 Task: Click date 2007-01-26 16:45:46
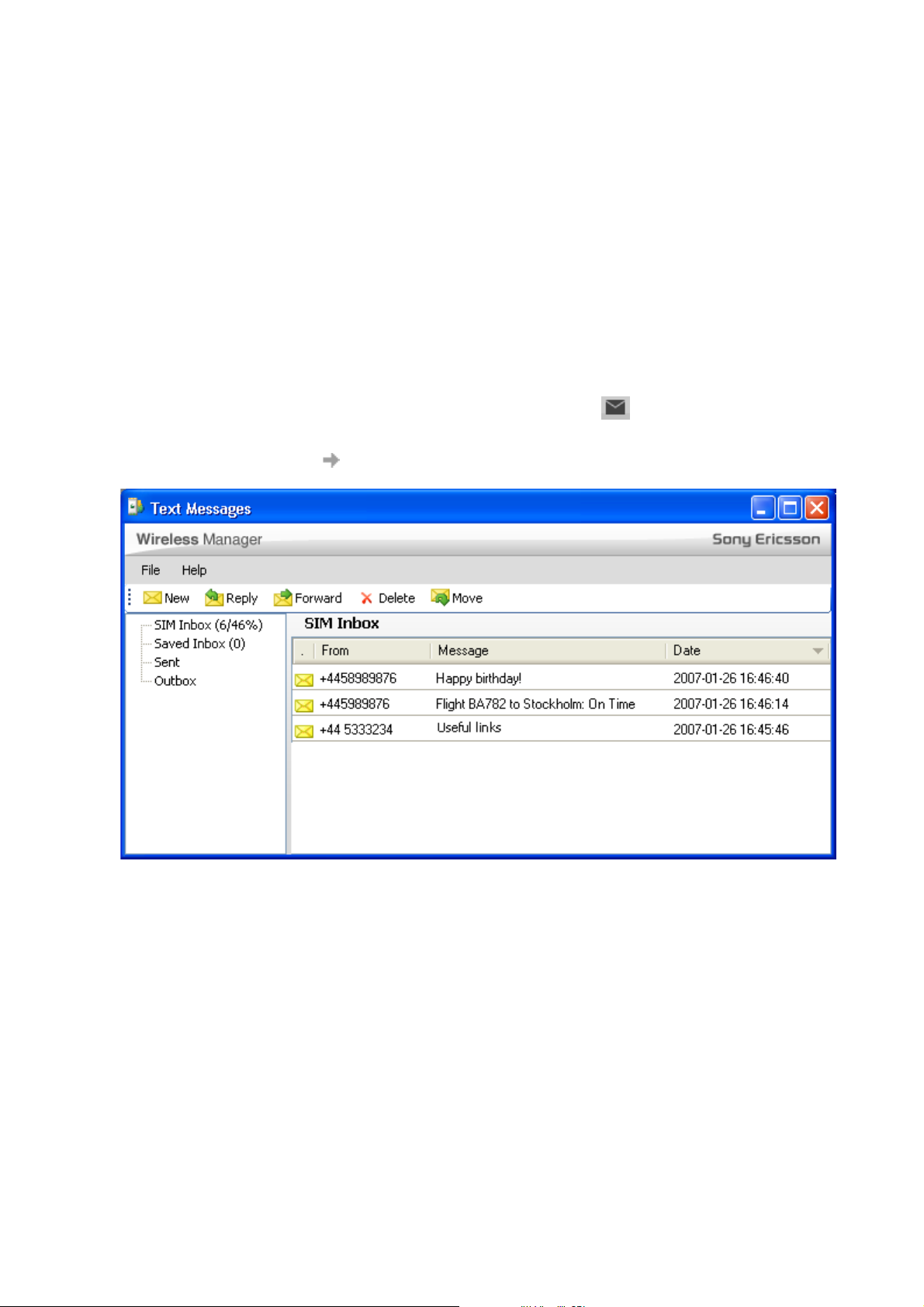(x=731, y=730)
